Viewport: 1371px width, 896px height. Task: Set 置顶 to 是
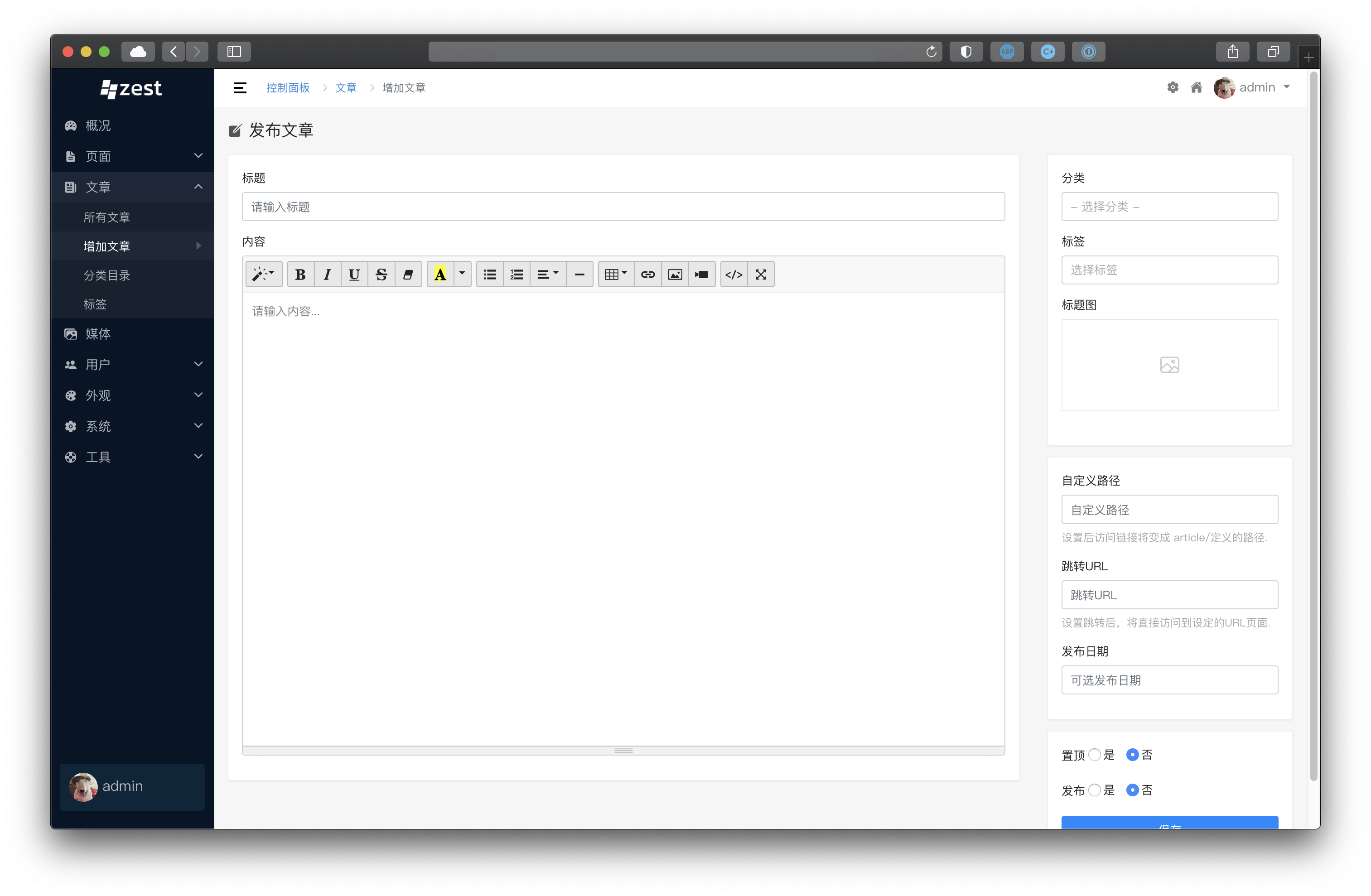1095,754
